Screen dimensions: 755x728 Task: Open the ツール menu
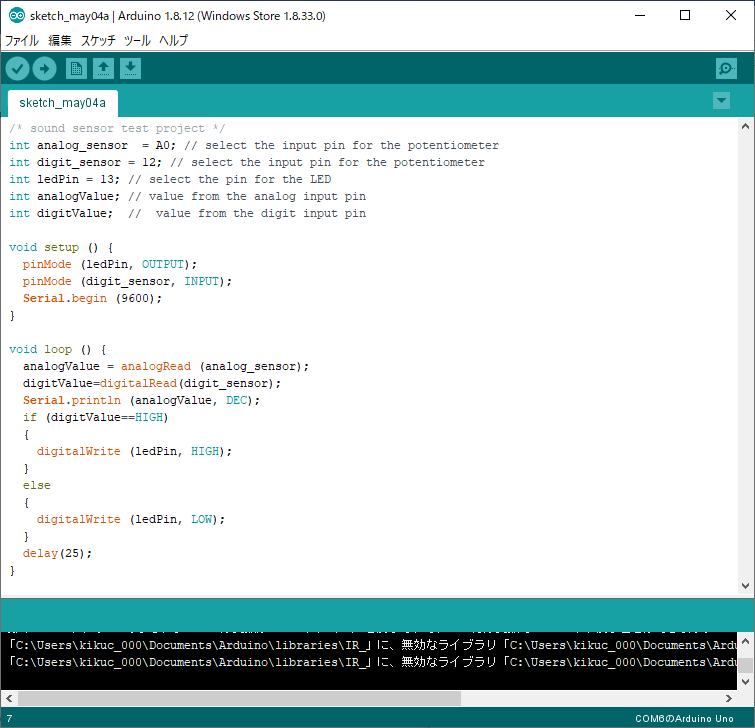tap(137, 41)
